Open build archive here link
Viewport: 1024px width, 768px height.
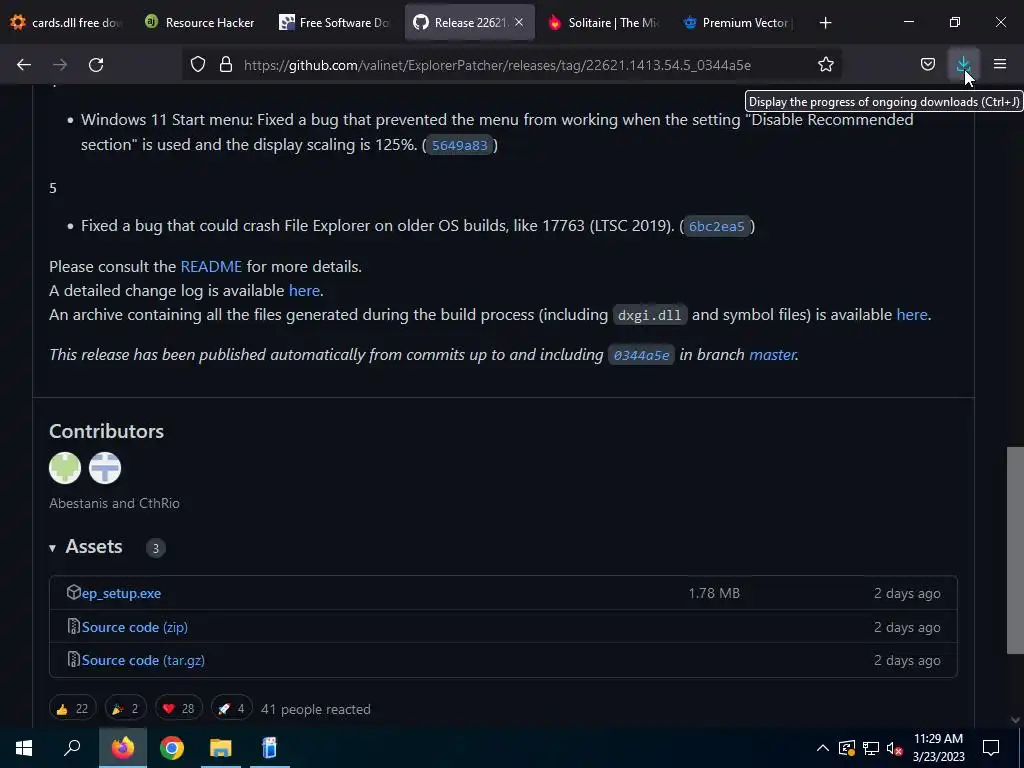[912, 314]
